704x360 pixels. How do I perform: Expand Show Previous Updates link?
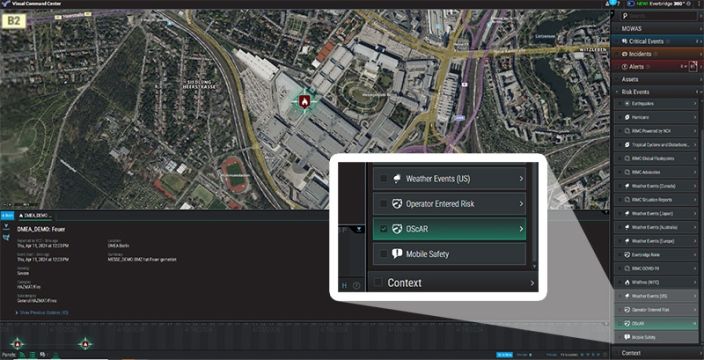pyautogui.click(x=42, y=312)
